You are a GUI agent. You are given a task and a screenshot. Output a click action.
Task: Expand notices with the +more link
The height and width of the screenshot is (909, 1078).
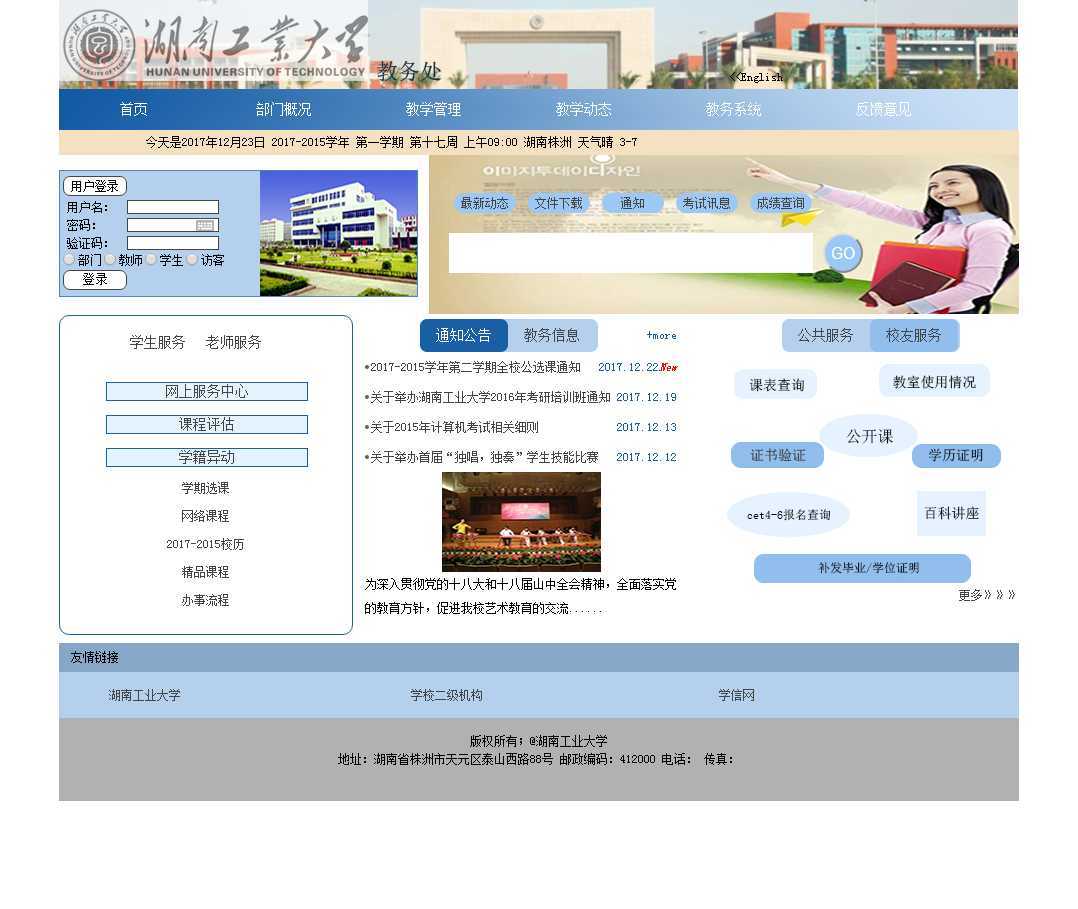(x=661, y=336)
